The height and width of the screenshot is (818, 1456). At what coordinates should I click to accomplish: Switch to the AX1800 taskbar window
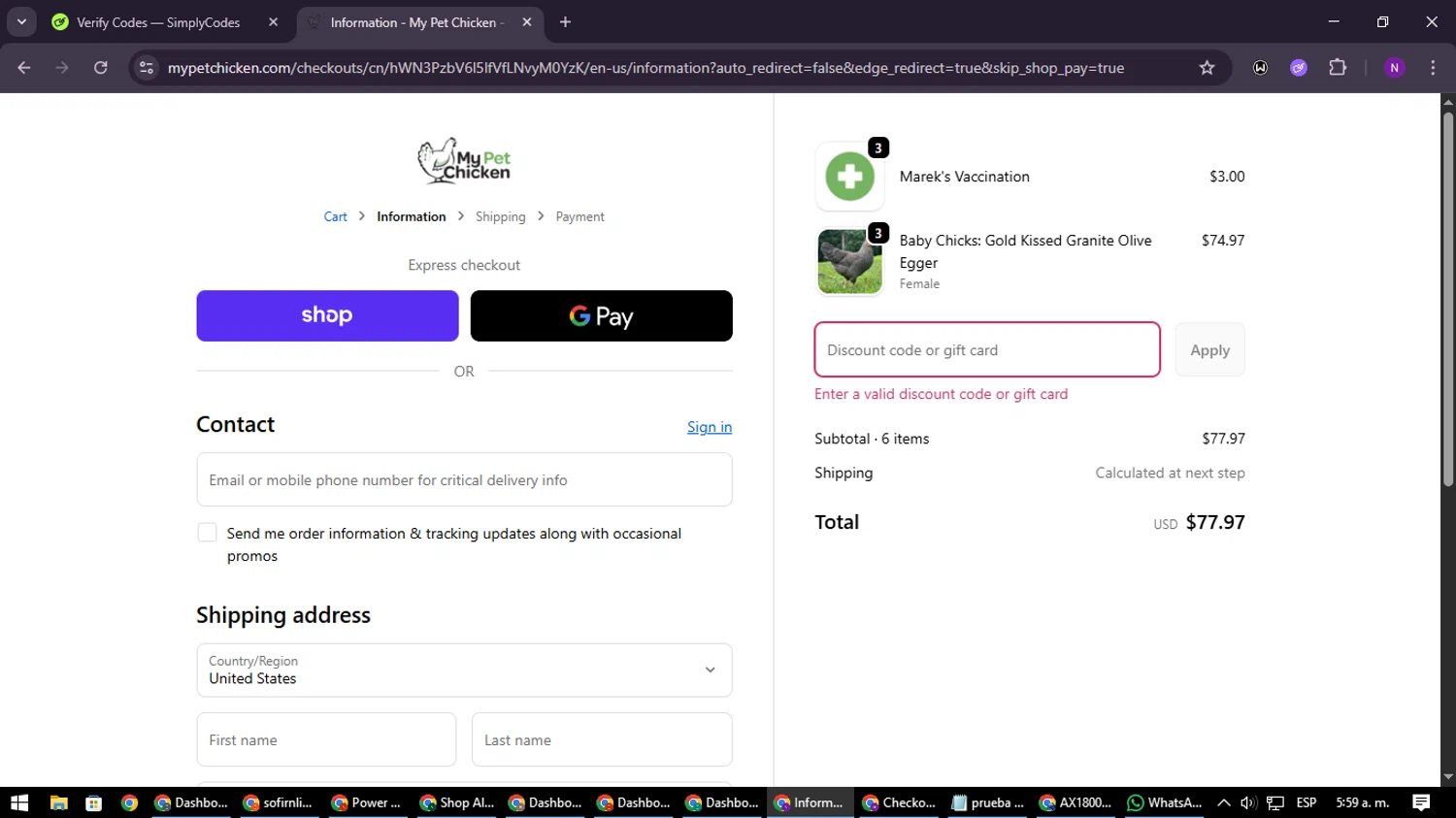(x=1075, y=802)
